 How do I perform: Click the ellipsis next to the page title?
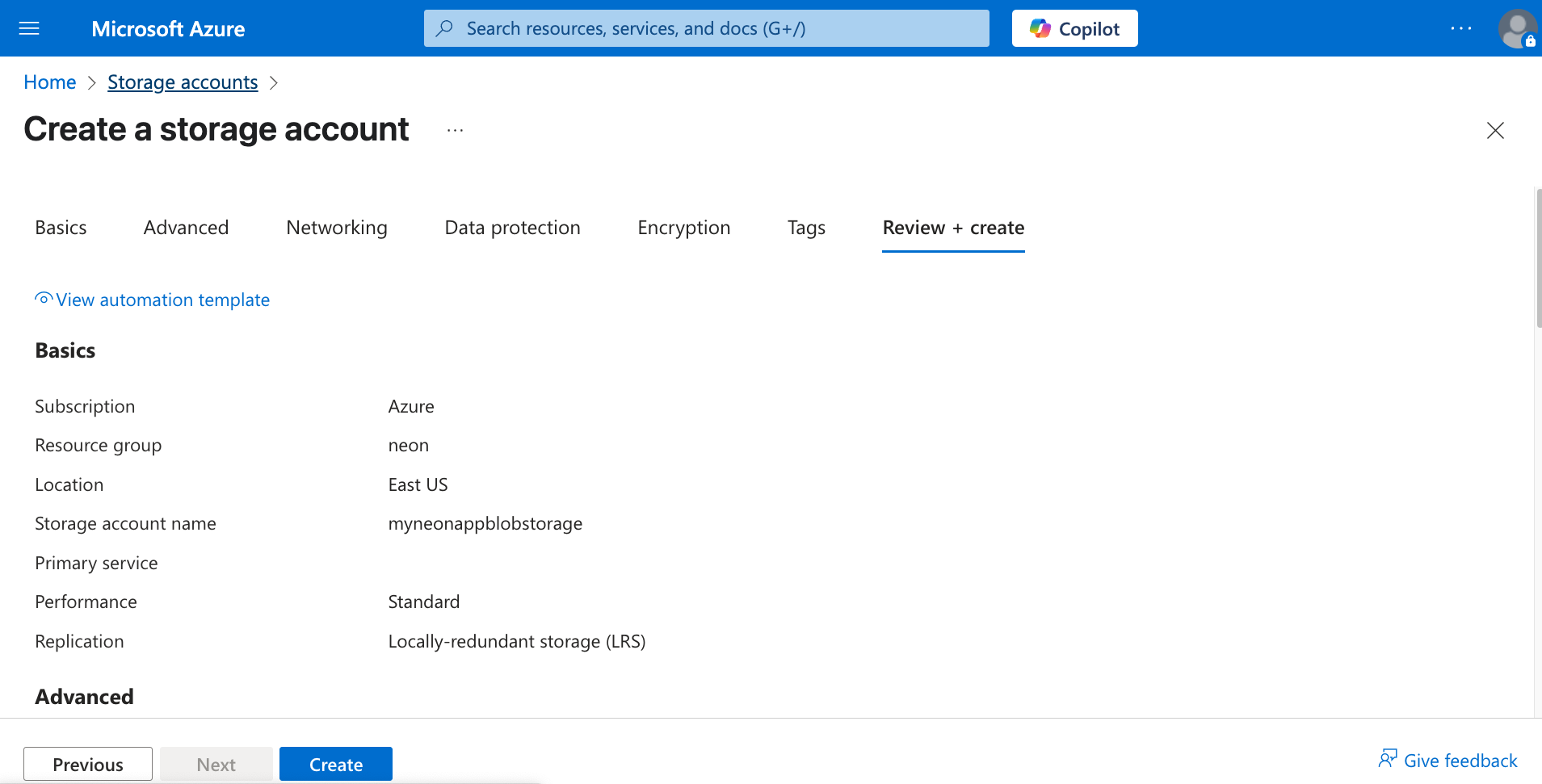[455, 129]
